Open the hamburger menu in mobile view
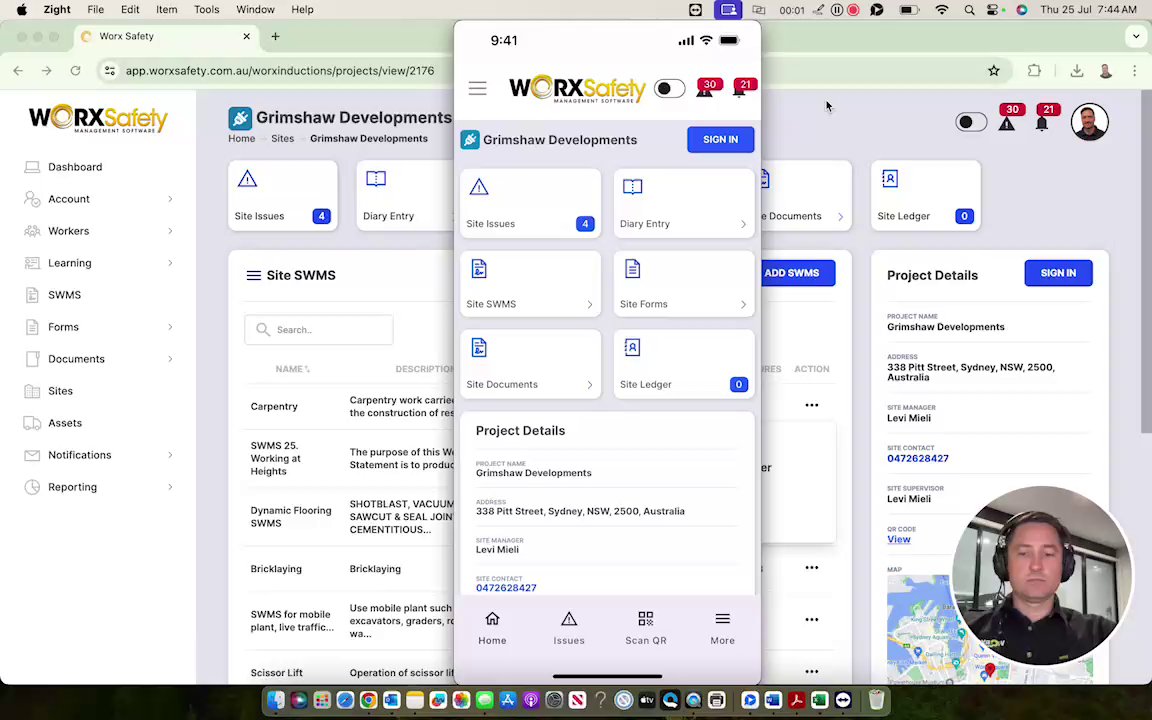This screenshot has height=720, width=1152. 478,89
